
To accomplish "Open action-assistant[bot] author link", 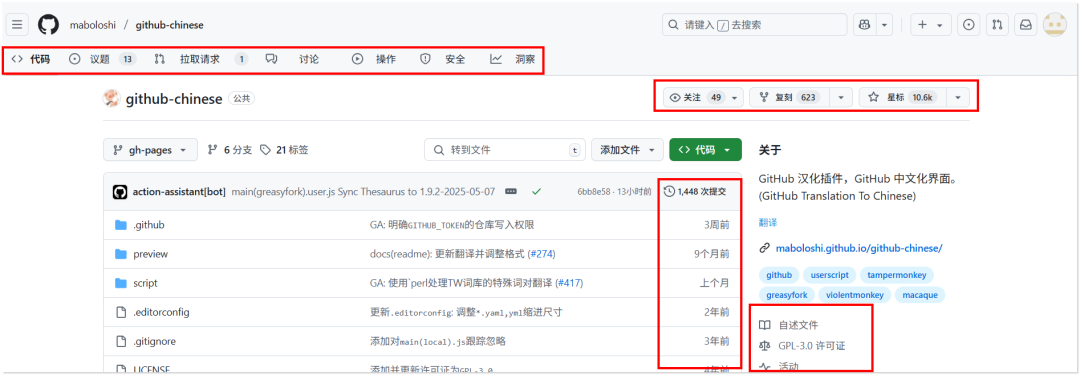I will coord(179,191).
